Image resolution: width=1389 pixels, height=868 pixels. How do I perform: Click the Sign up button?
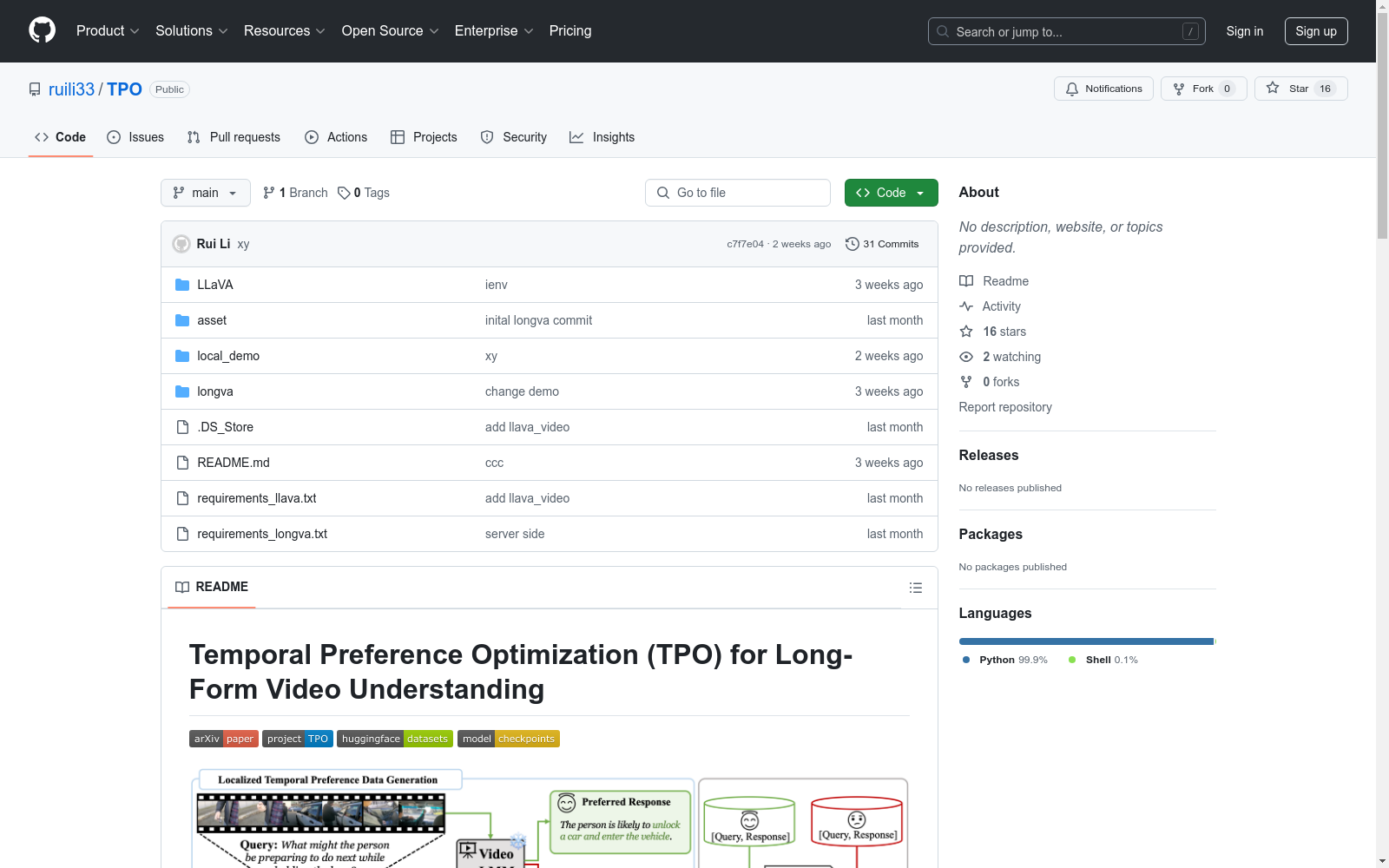click(x=1316, y=31)
